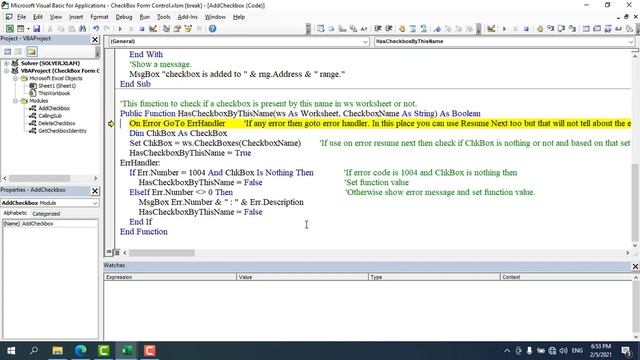Click the Procedure View button at code window bottom
This screenshot has height=360, width=640.
(x=109, y=253)
